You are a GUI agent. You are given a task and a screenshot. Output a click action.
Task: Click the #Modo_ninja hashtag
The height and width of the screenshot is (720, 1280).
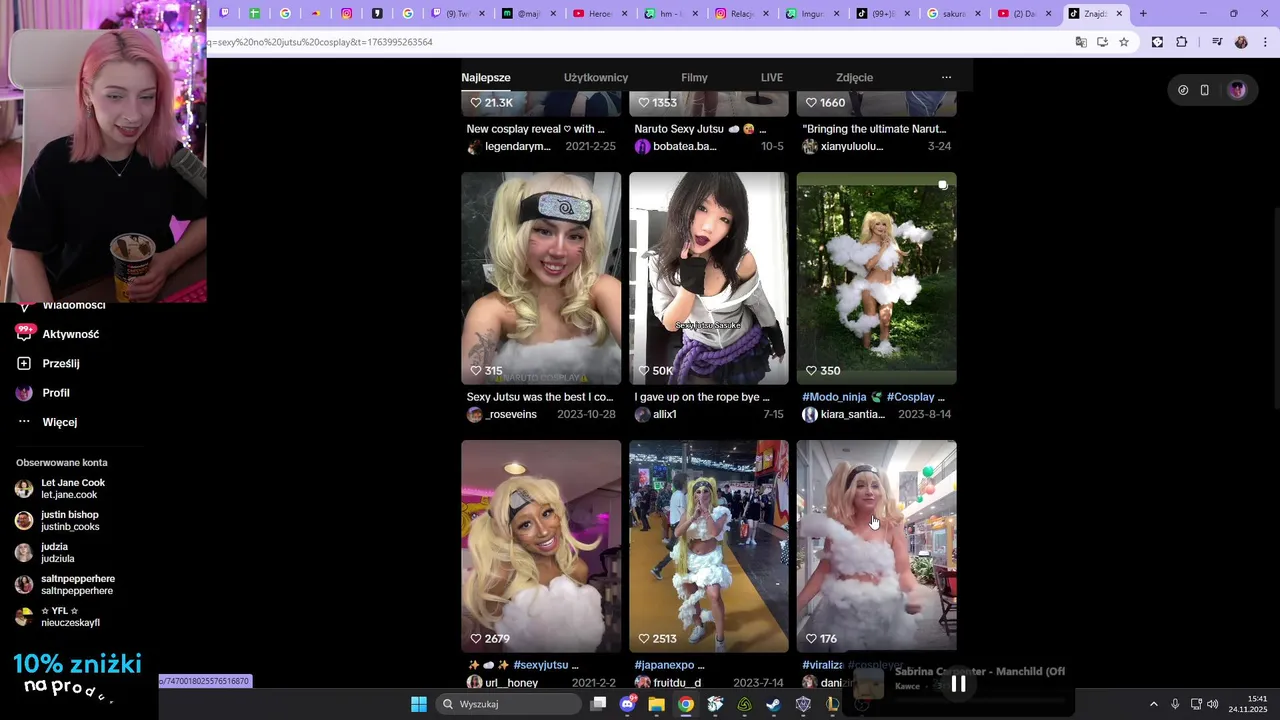click(x=834, y=397)
